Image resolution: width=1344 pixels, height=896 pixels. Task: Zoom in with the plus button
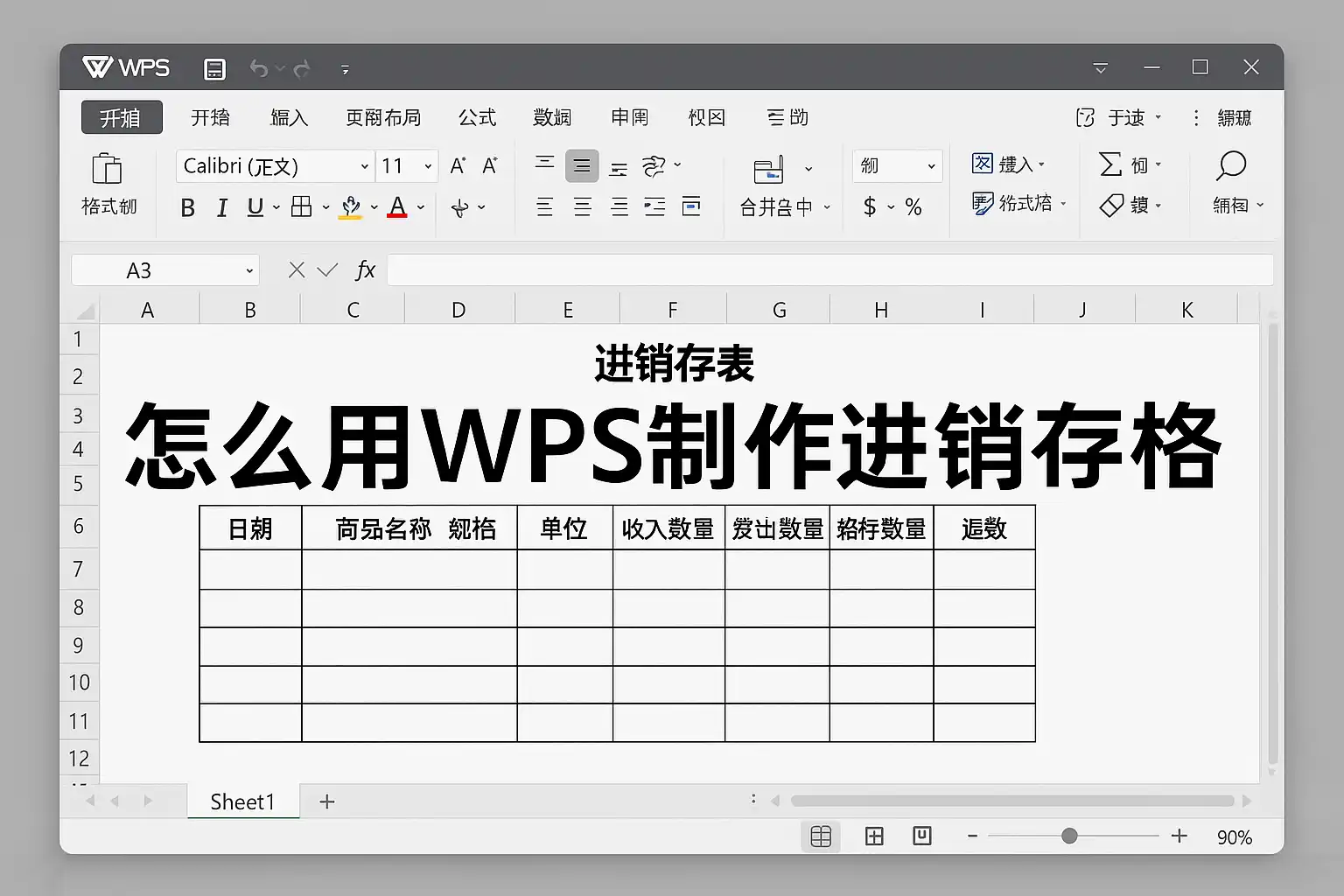click(x=1179, y=836)
